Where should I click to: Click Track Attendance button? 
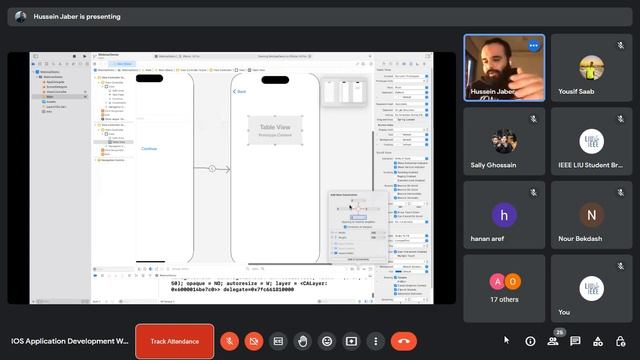[175, 341]
